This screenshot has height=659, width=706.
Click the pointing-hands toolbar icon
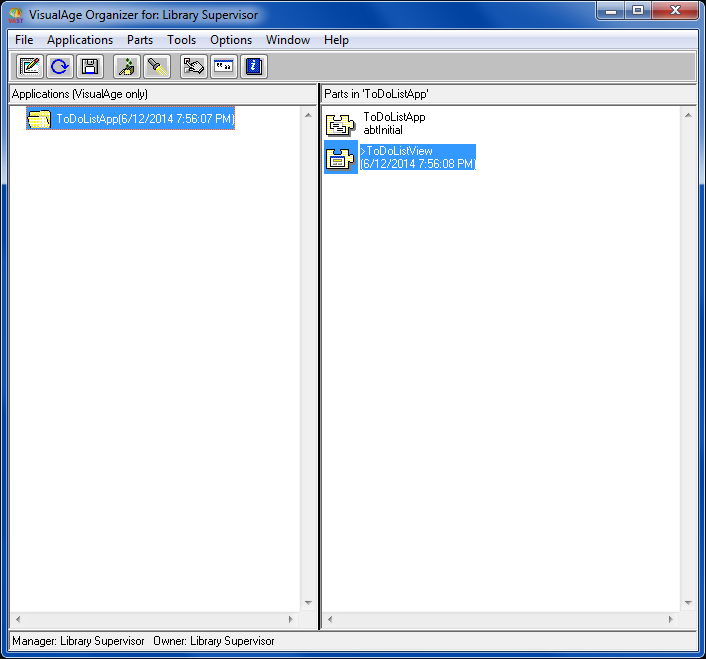click(x=194, y=67)
